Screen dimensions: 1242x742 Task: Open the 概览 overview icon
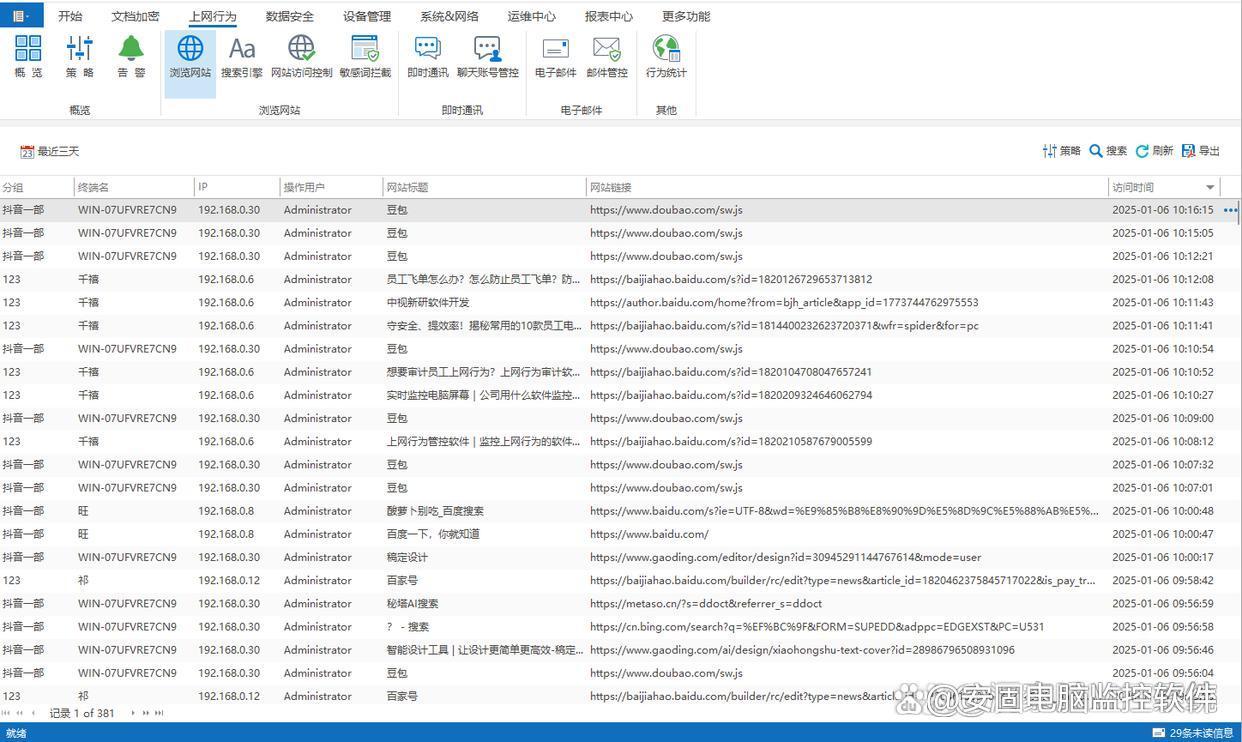[28, 56]
